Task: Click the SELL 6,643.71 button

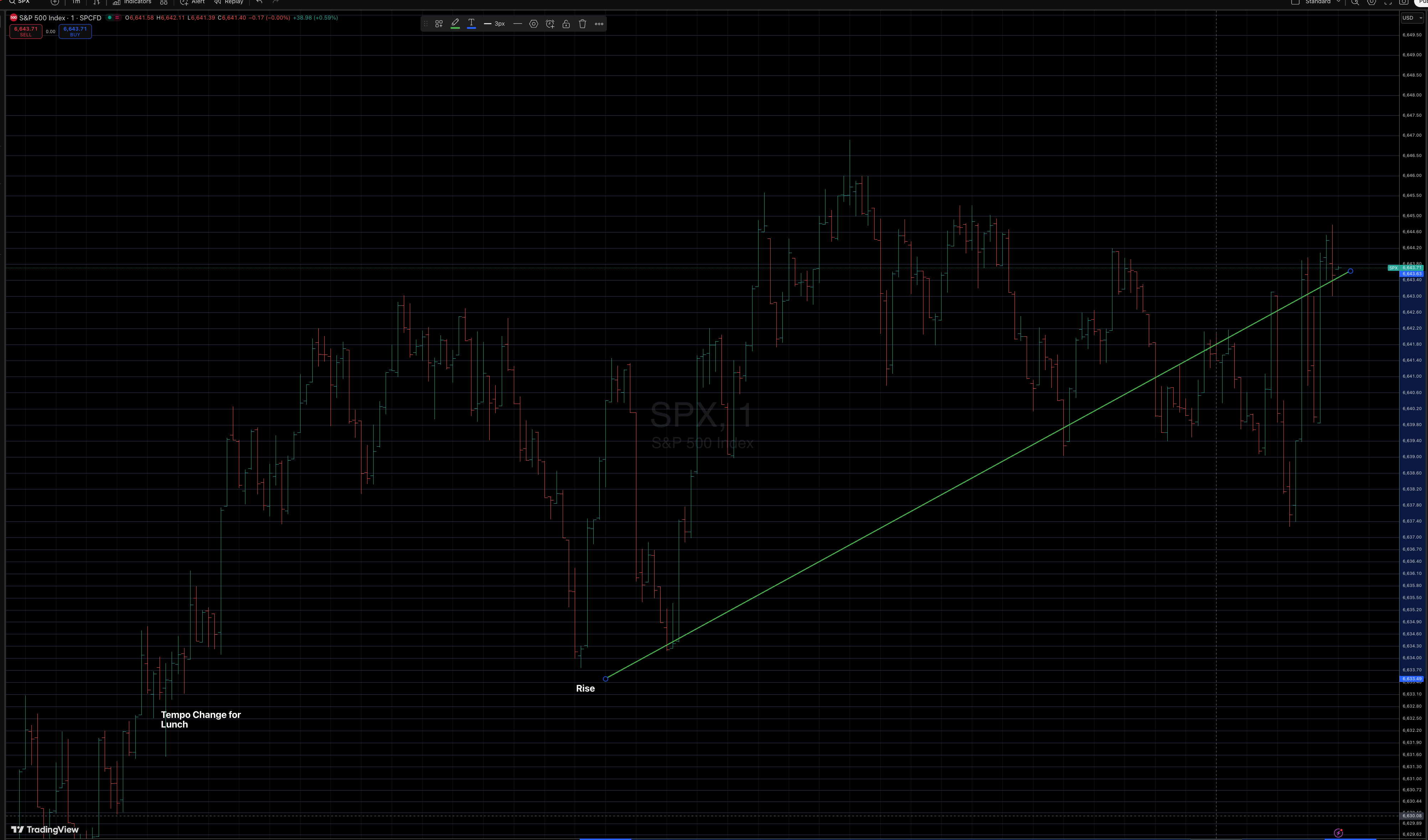Action: click(26, 31)
